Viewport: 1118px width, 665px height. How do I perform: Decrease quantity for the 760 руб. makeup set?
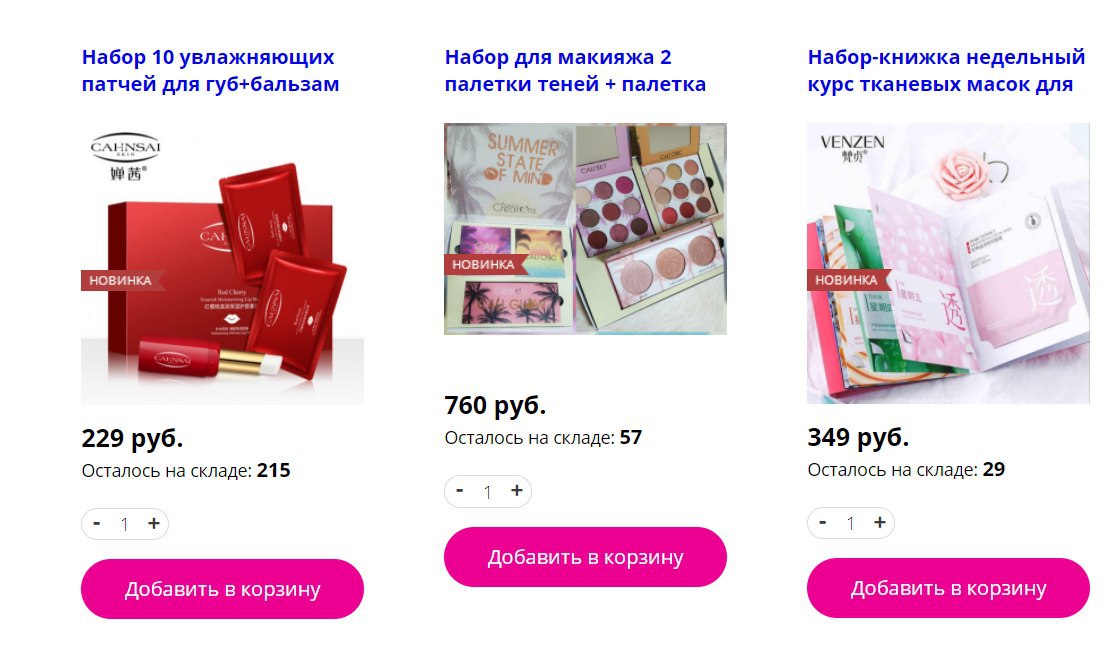(460, 491)
